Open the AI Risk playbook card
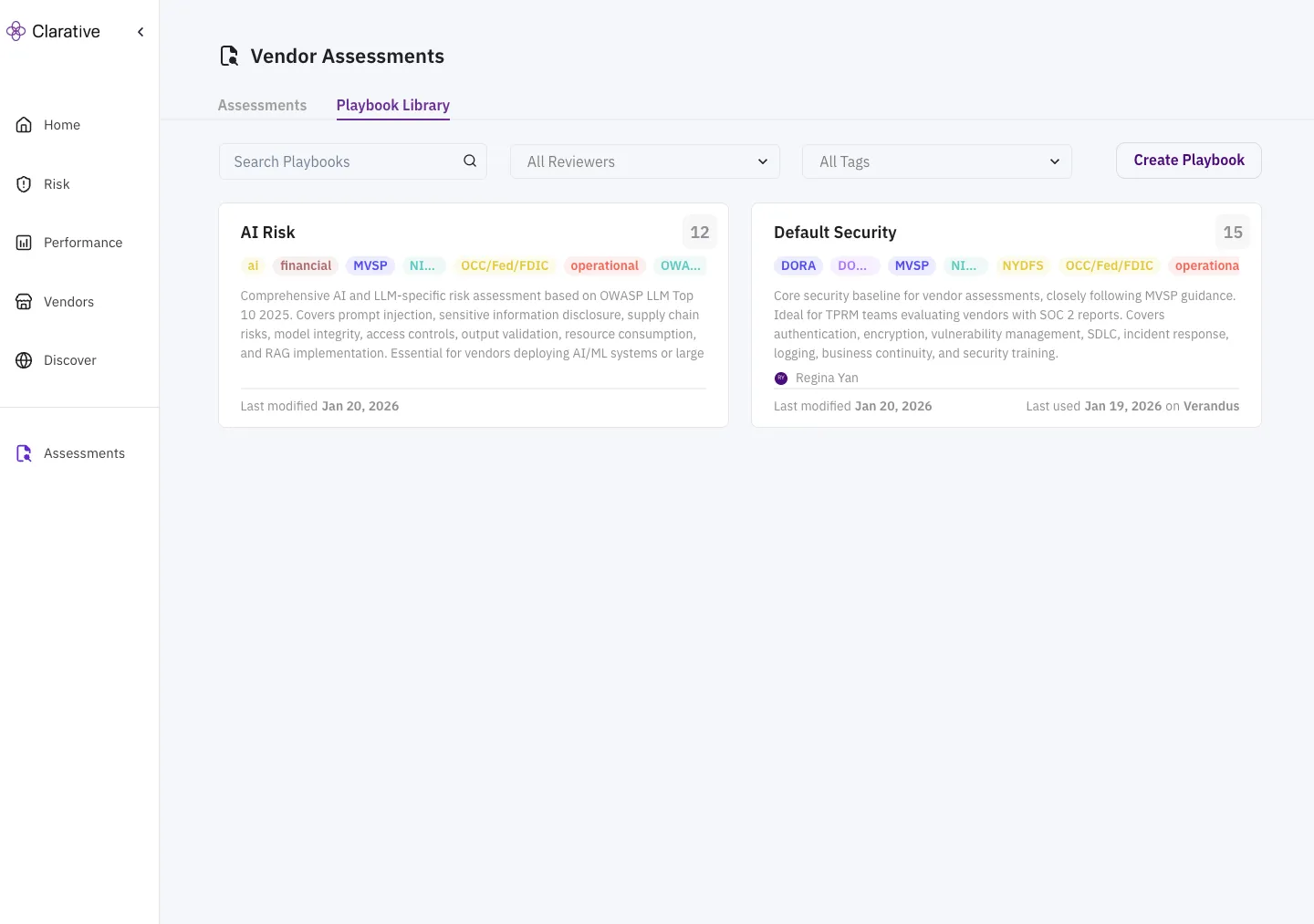The height and width of the screenshot is (924, 1314). [x=473, y=315]
